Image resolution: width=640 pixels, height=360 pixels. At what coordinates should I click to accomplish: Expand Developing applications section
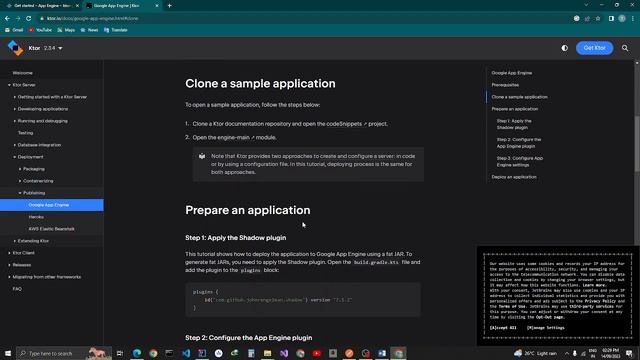[15, 109]
